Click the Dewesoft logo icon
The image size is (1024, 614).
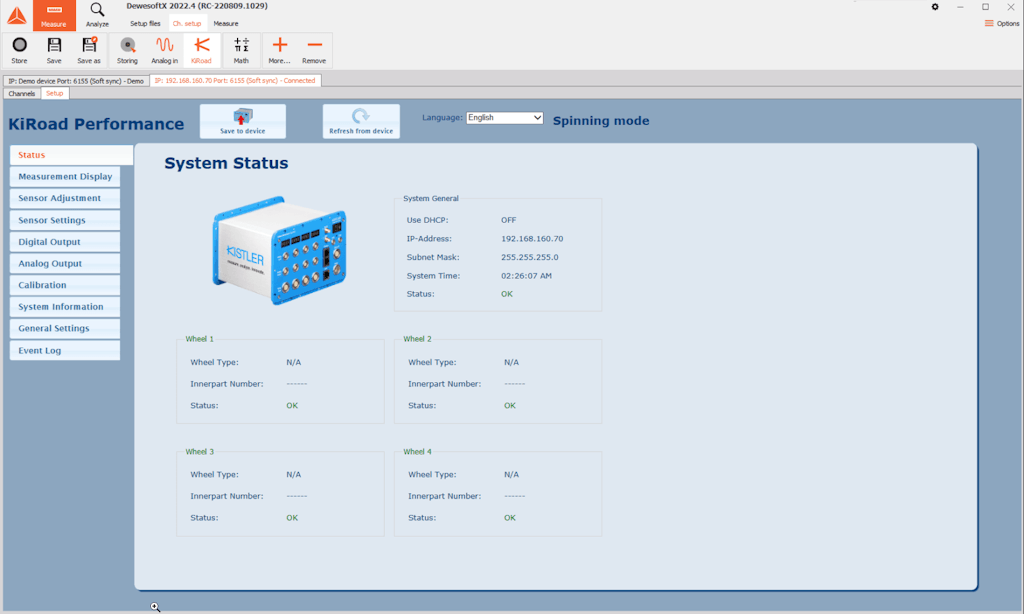[x=16, y=15]
